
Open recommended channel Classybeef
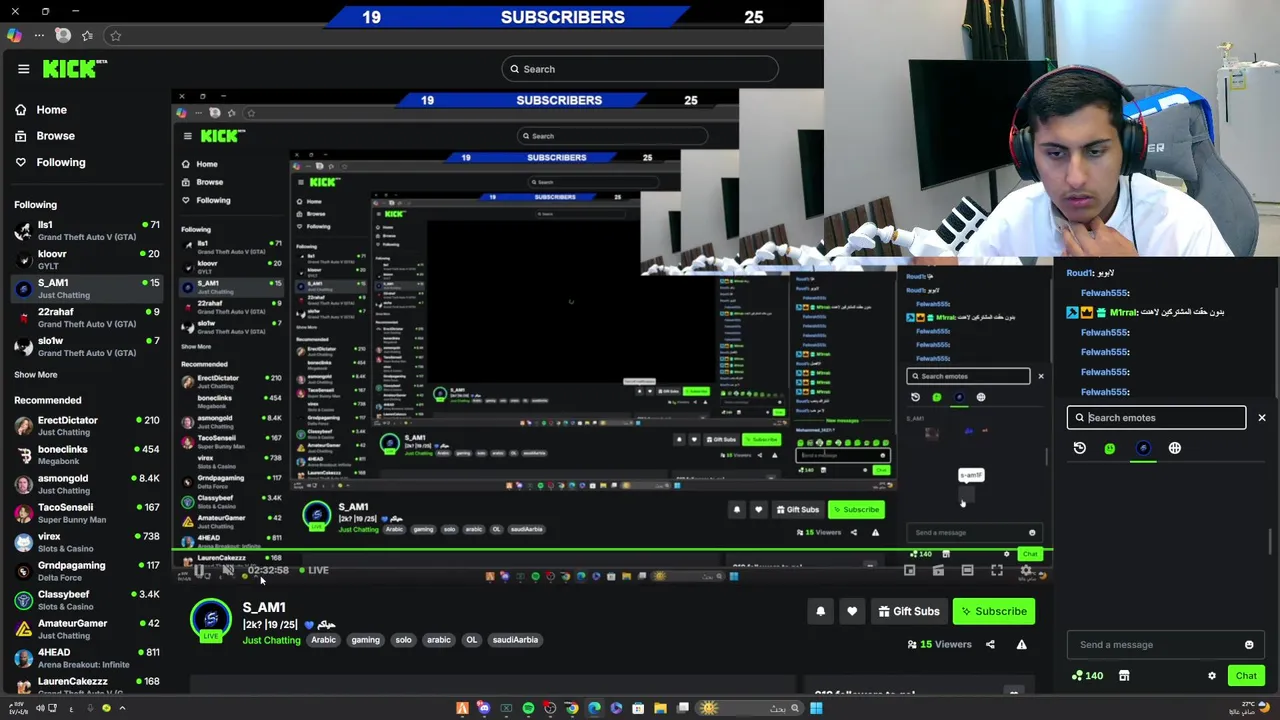pyautogui.click(x=86, y=600)
